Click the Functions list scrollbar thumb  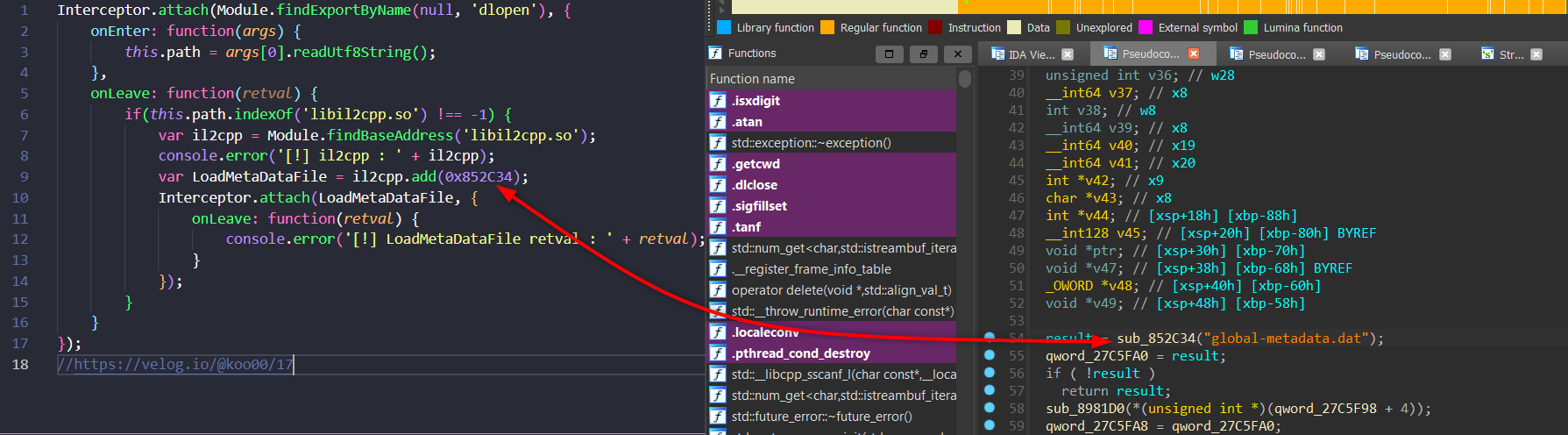pos(965,79)
